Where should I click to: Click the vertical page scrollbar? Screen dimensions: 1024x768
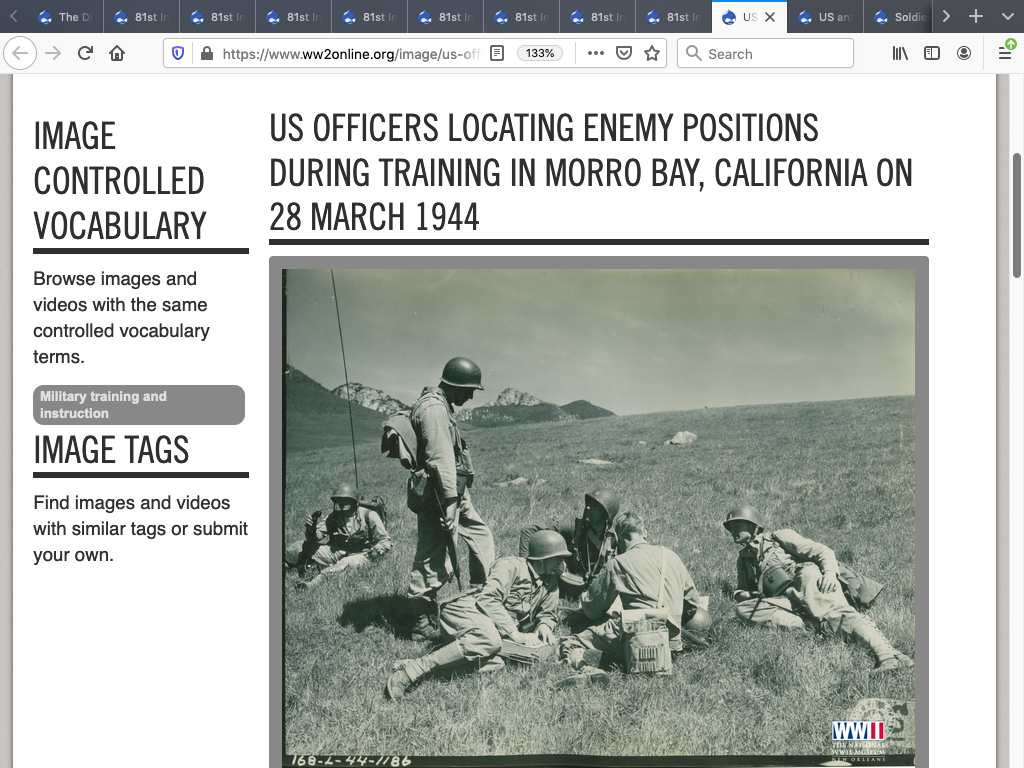1017,215
